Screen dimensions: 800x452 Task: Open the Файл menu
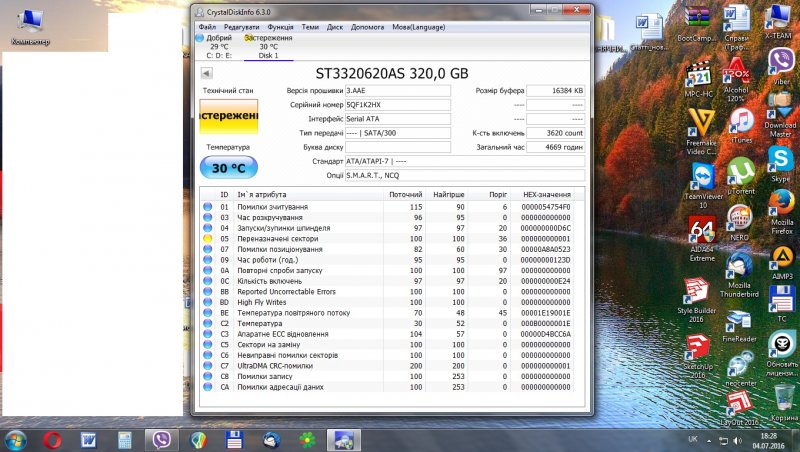tap(207, 27)
